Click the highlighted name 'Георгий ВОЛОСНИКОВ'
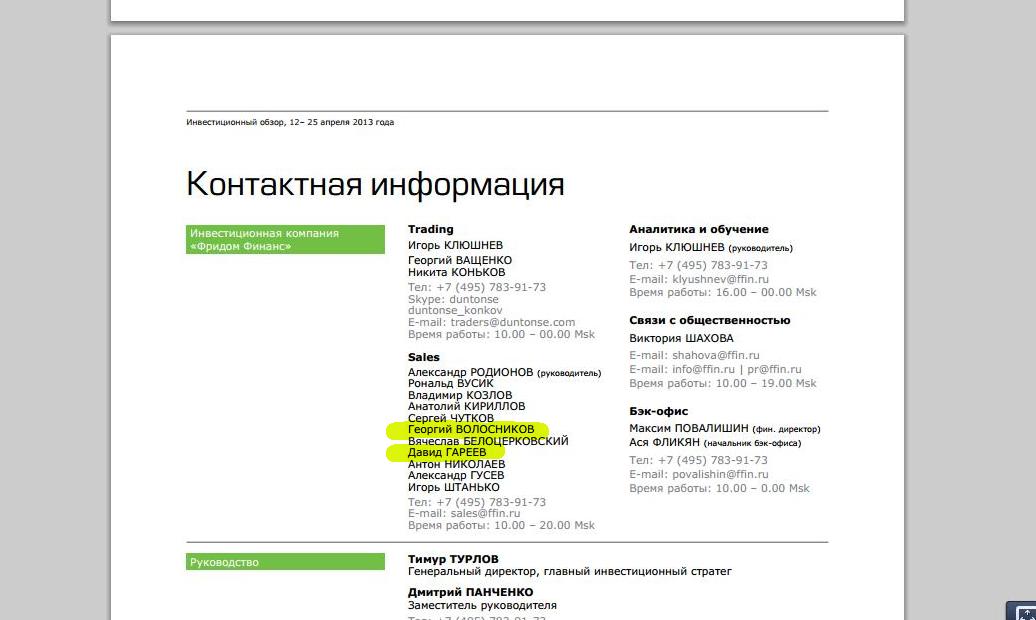 [x=471, y=430]
